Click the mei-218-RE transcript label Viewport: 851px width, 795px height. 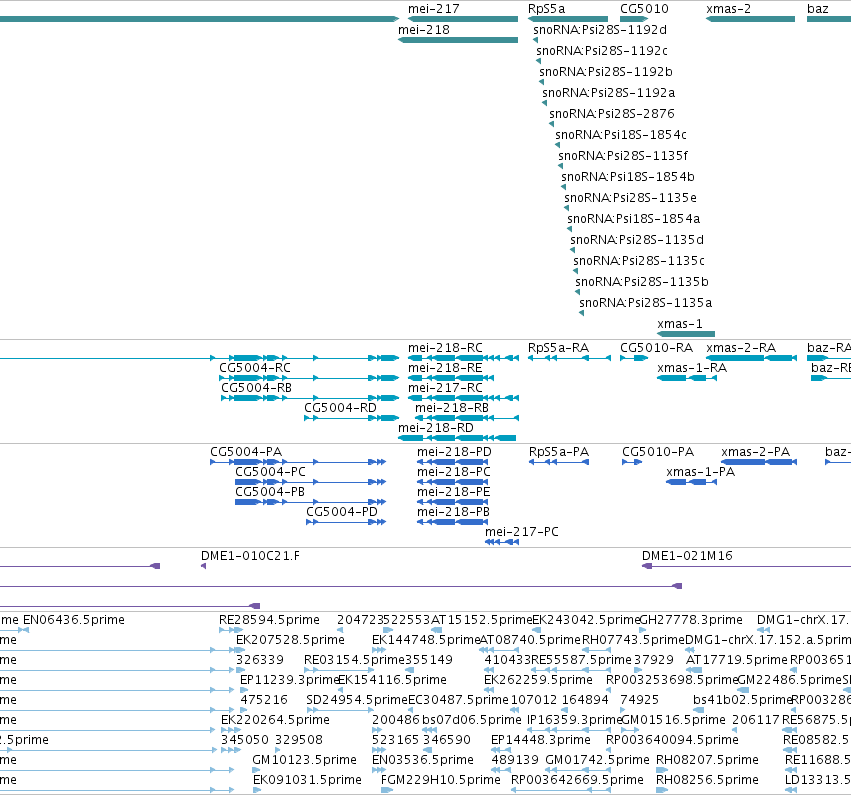pos(445,368)
